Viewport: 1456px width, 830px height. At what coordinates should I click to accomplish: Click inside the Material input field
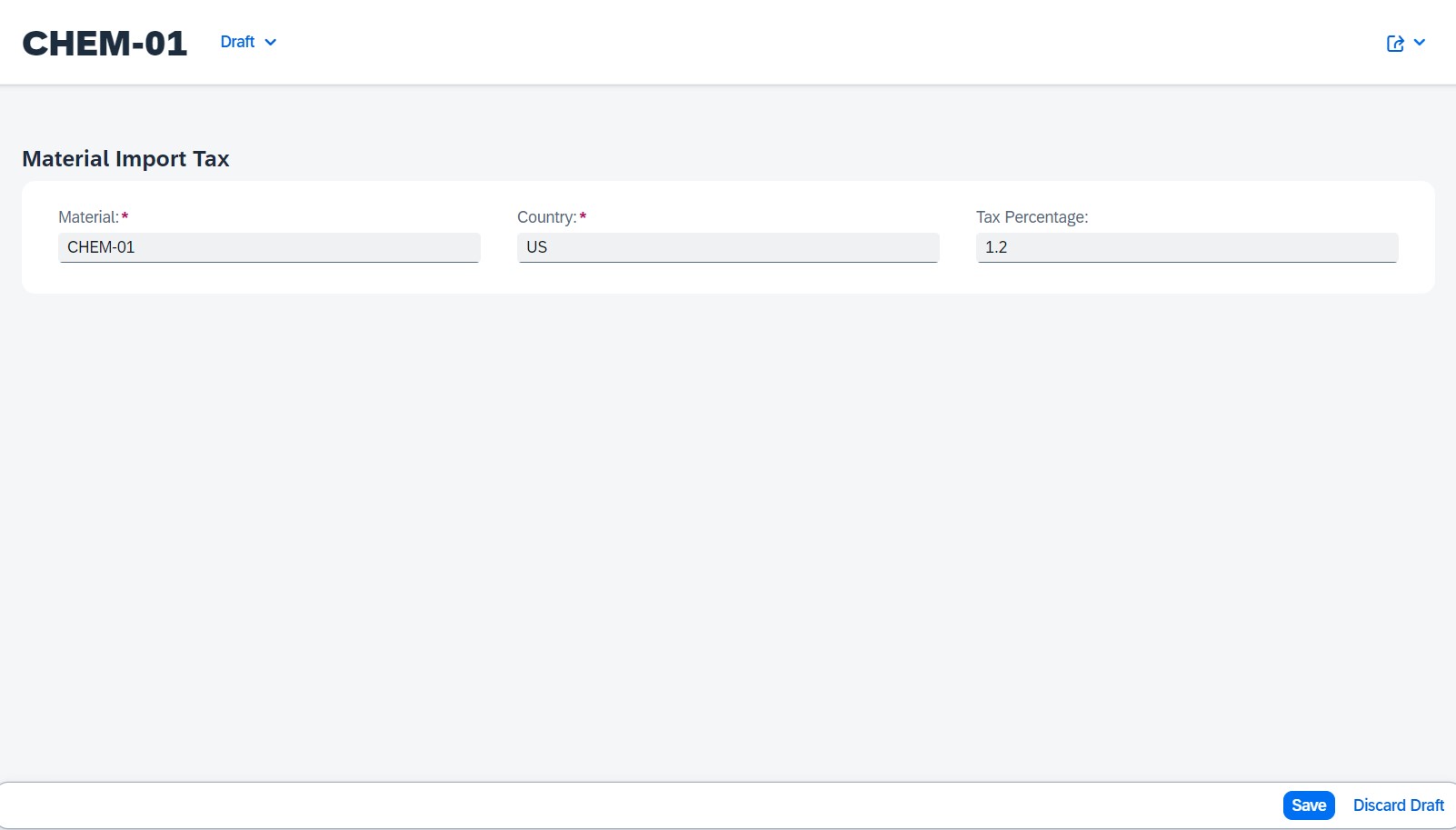click(269, 246)
